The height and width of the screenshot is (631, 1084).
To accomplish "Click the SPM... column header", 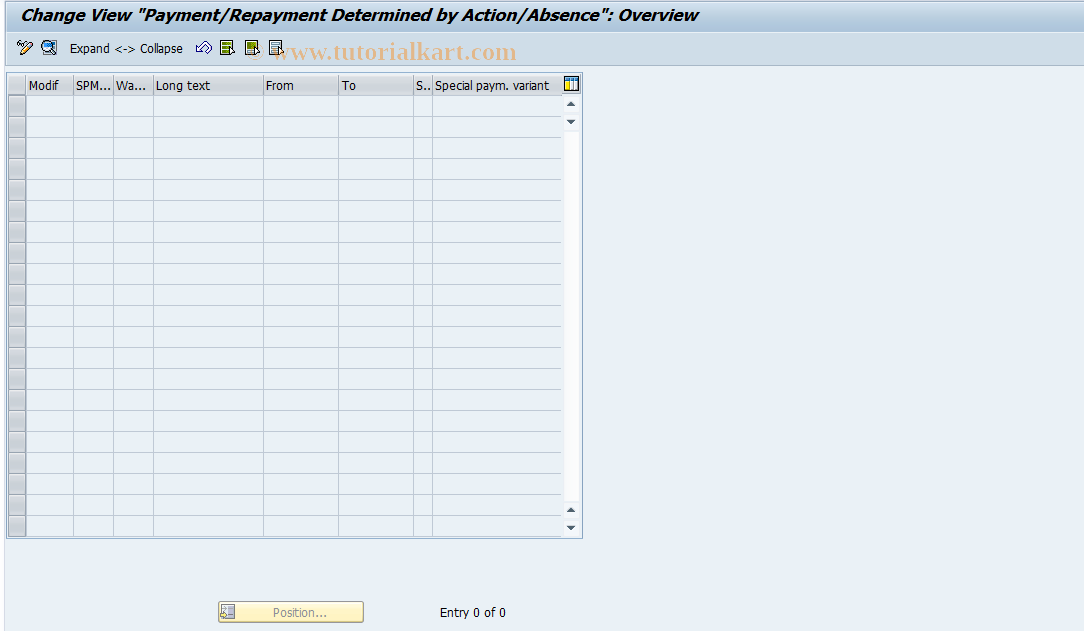I will click(x=93, y=85).
